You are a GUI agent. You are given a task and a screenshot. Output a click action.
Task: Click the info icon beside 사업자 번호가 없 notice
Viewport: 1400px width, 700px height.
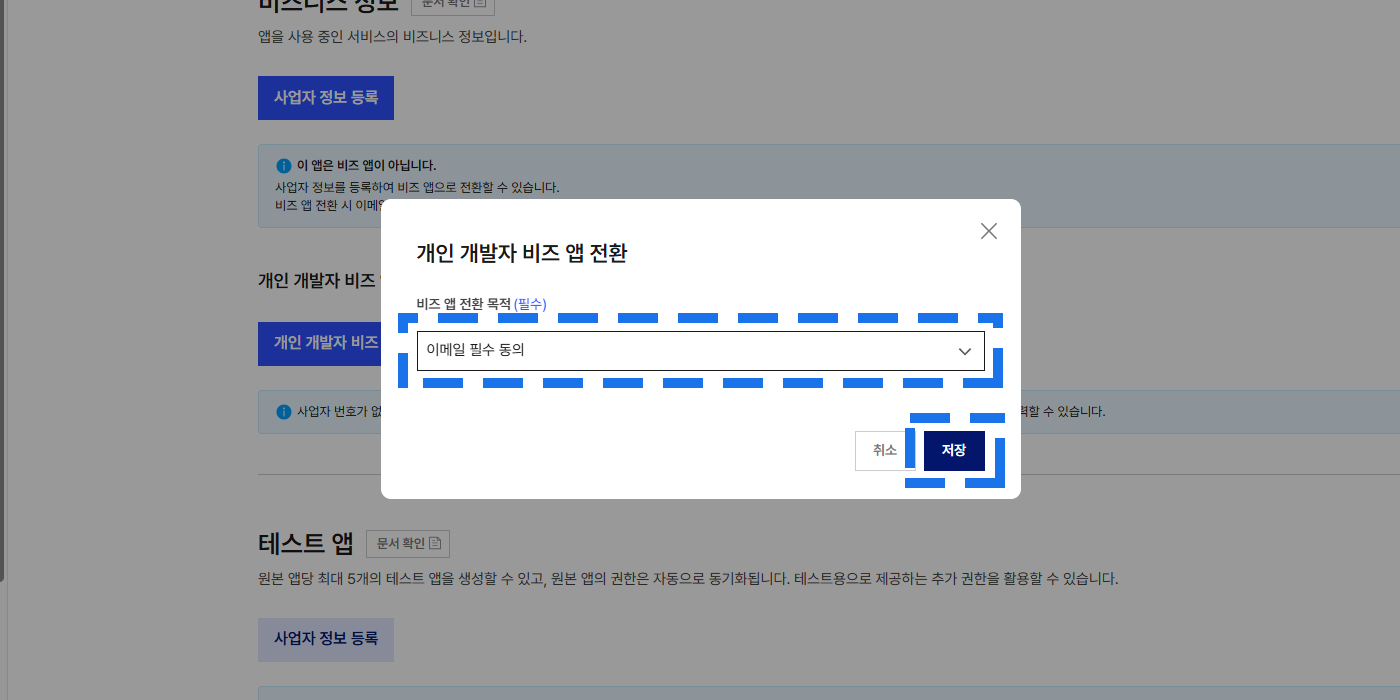284,411
